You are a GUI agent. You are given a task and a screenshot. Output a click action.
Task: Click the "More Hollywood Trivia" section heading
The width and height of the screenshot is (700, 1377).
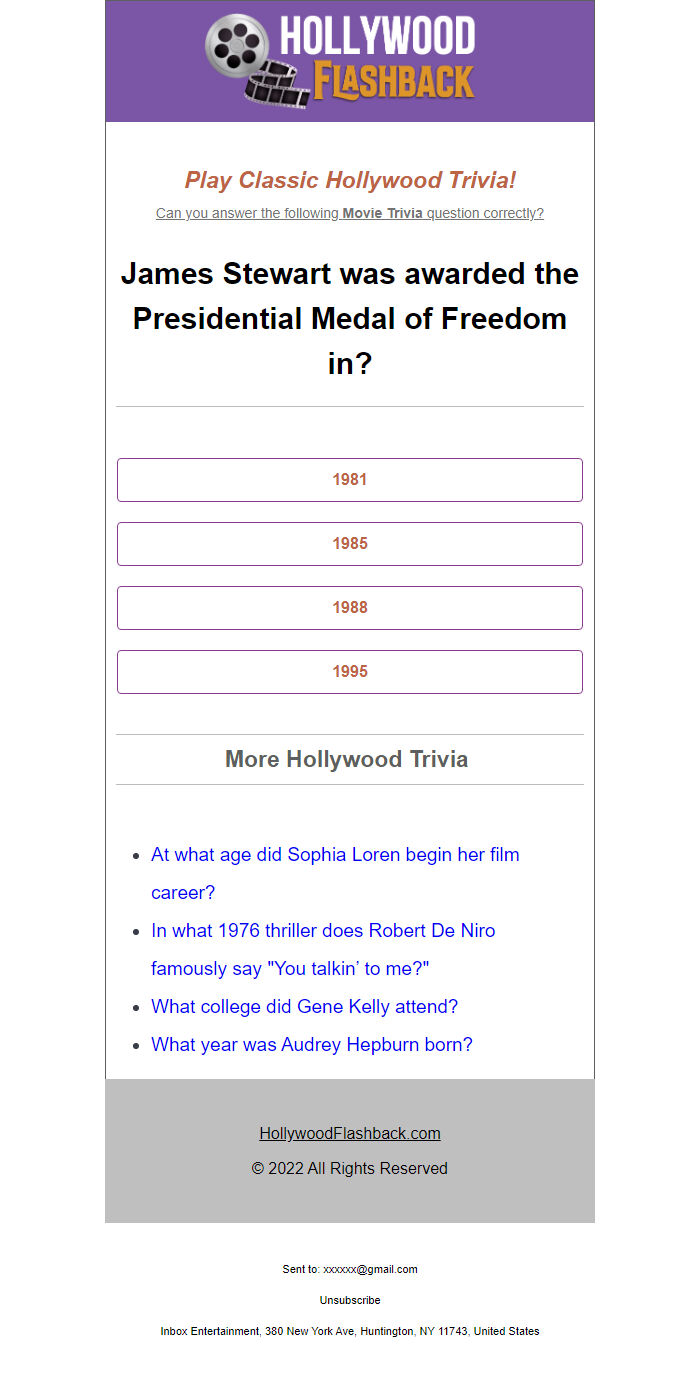(x=347, y=759)
